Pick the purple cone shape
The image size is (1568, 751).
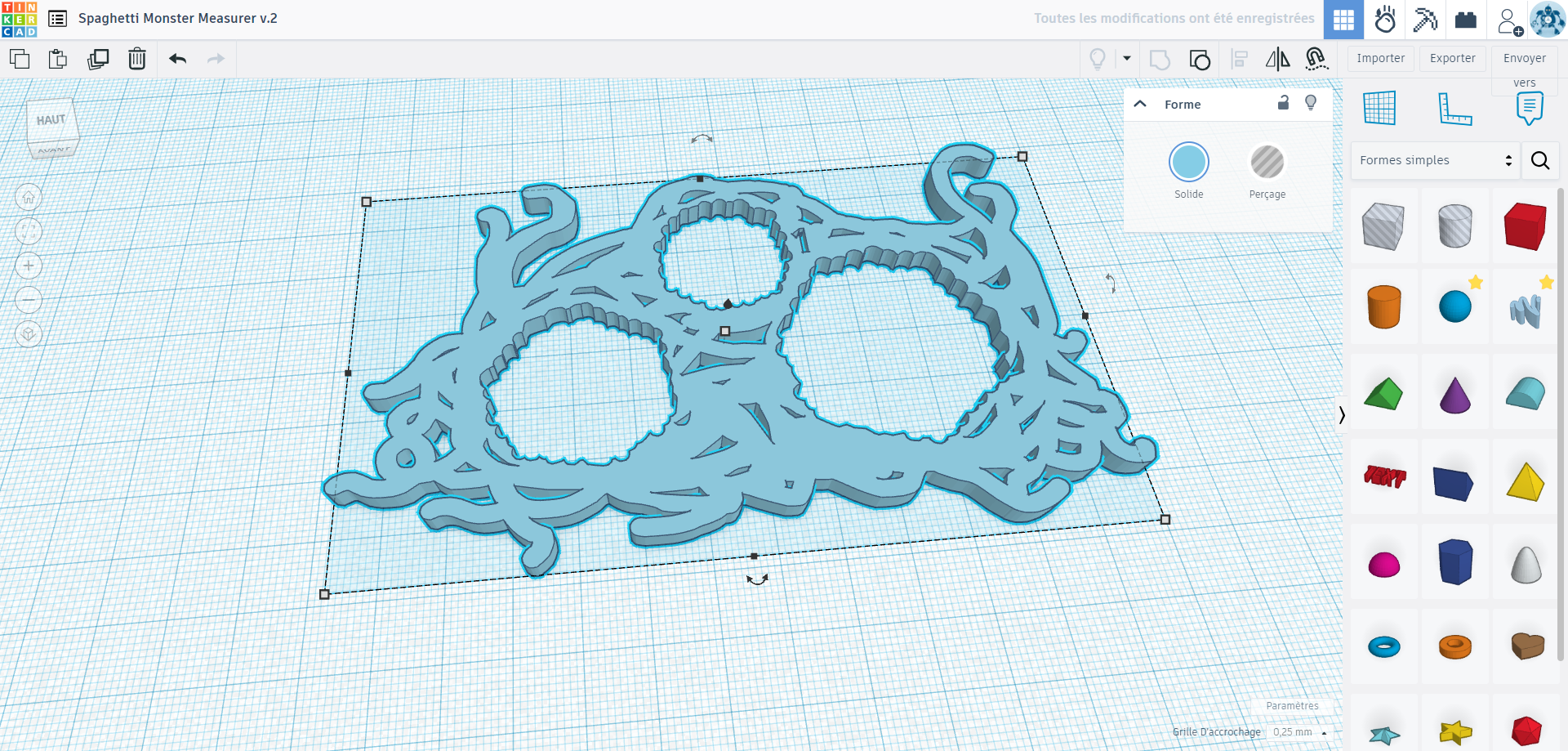1454,396
